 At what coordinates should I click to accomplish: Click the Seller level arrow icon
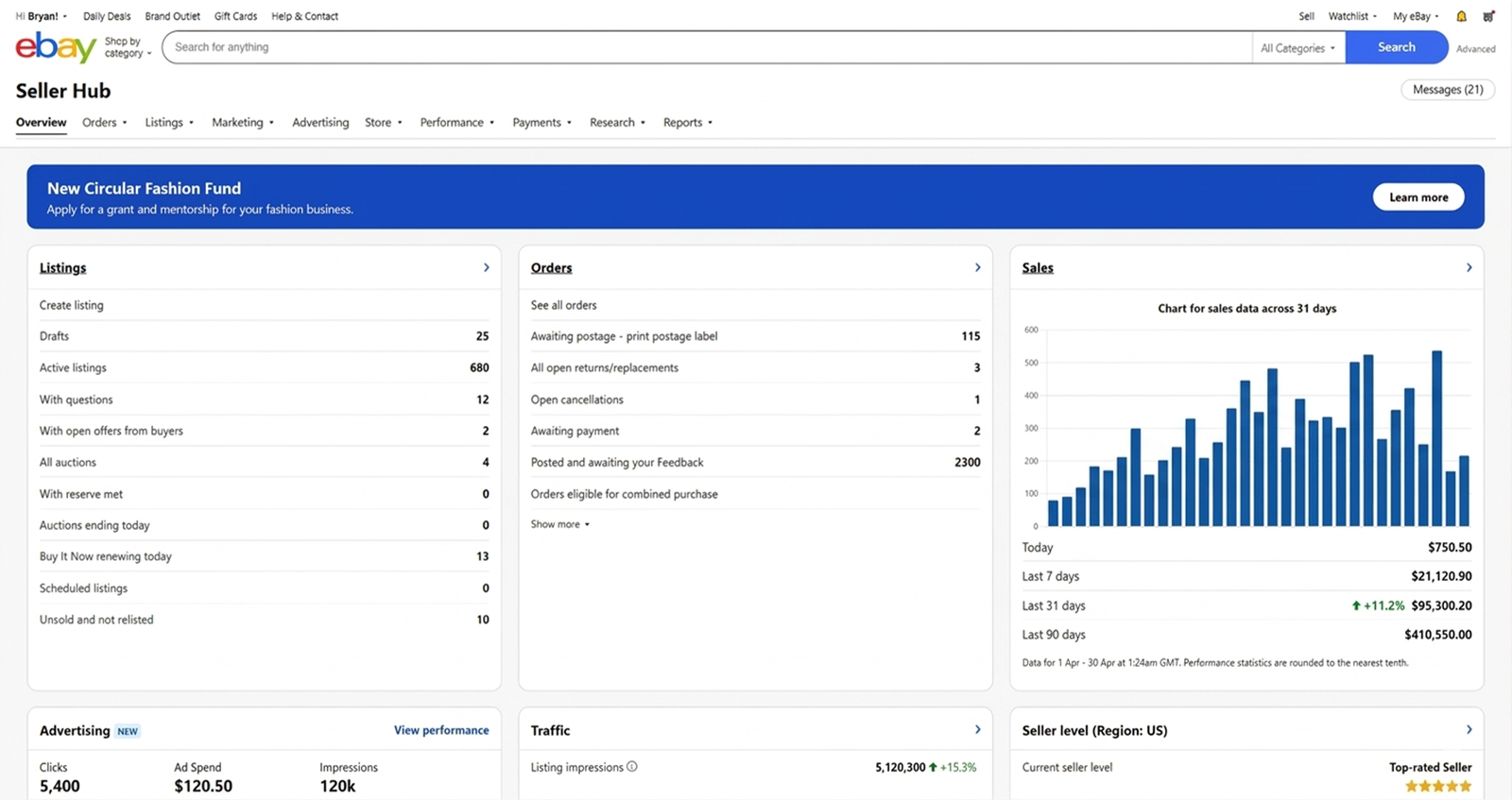point(1469,730)
